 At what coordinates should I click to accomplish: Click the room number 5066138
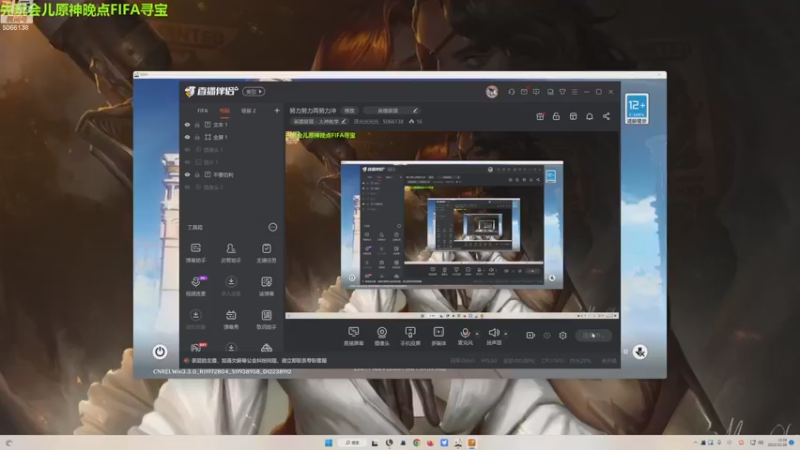point(393,122)
